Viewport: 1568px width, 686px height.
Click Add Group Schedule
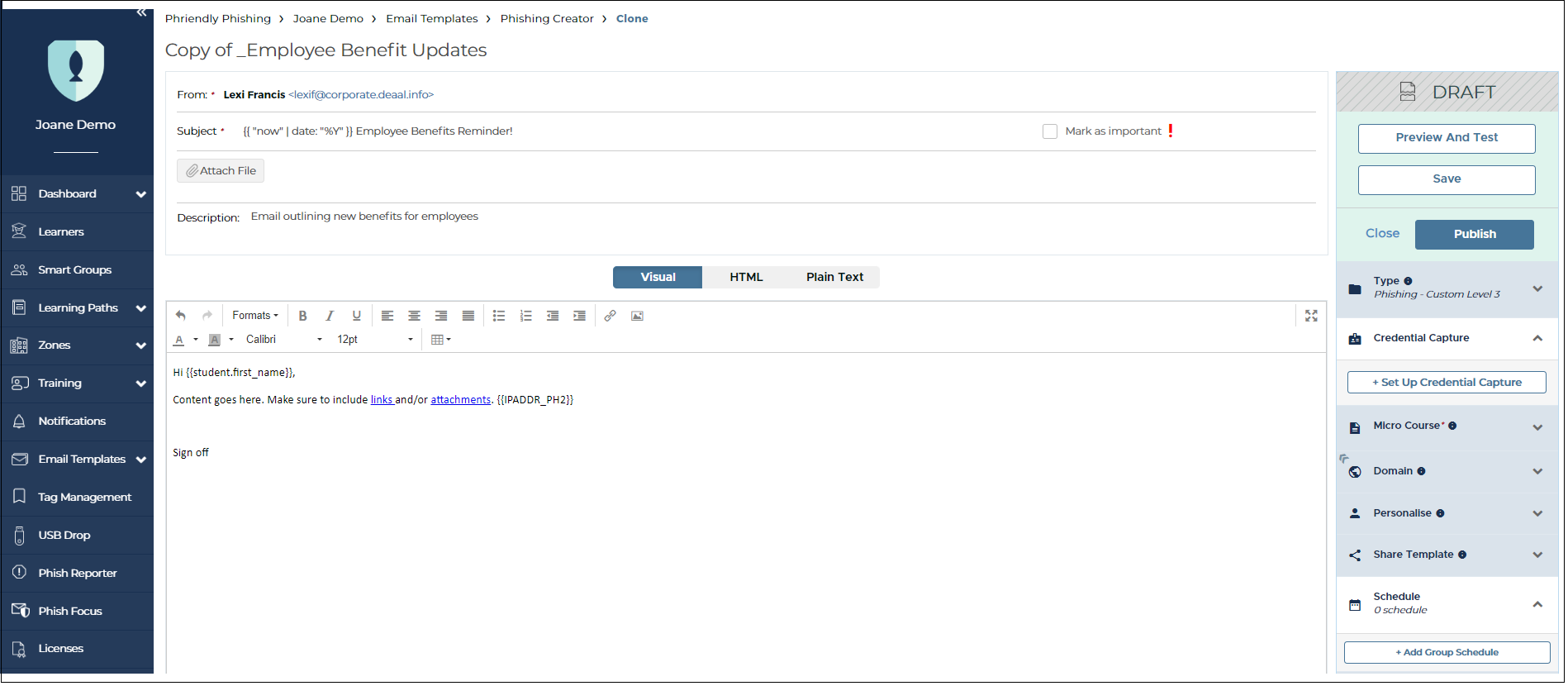[1448, 653]
